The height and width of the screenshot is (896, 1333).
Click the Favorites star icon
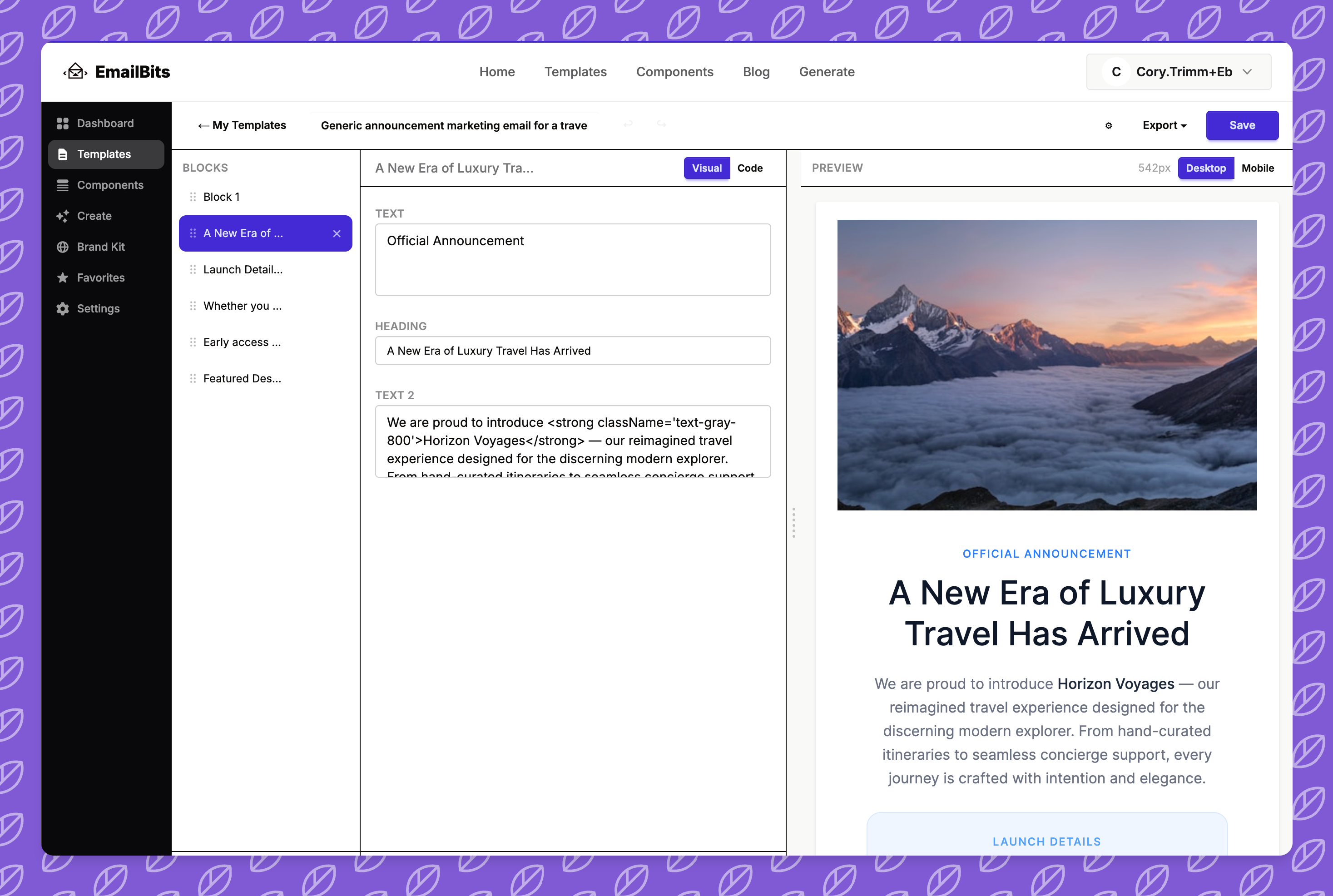click(63, 277)
